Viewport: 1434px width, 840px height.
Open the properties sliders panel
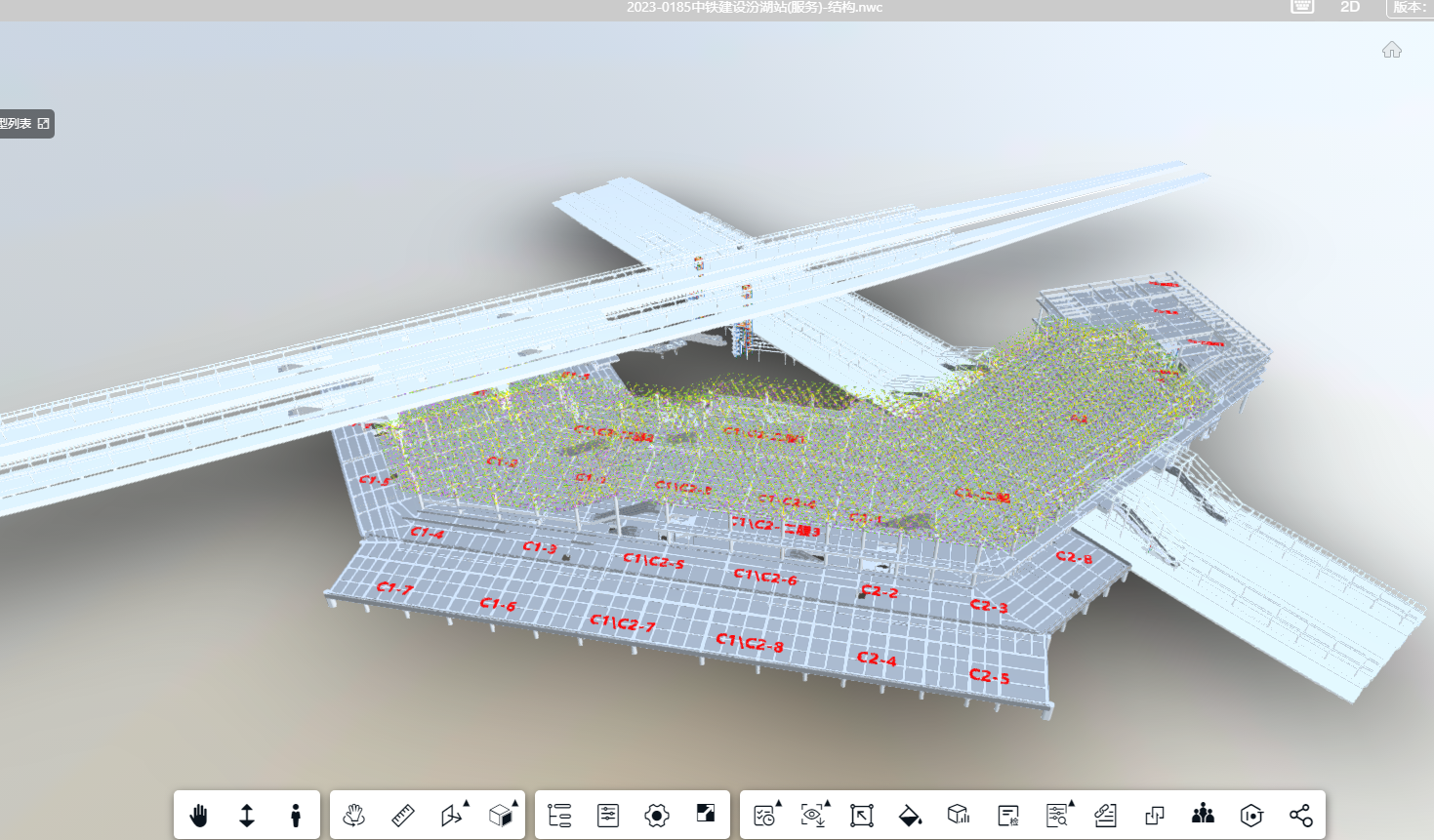click(x=608, y=816)
